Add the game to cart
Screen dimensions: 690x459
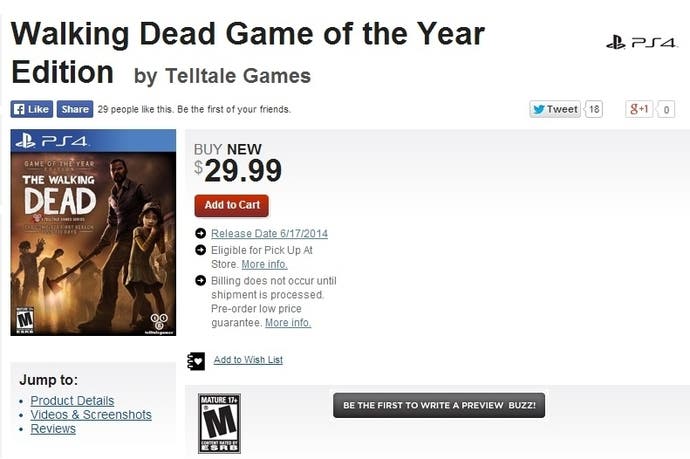(x=231, y=206)
